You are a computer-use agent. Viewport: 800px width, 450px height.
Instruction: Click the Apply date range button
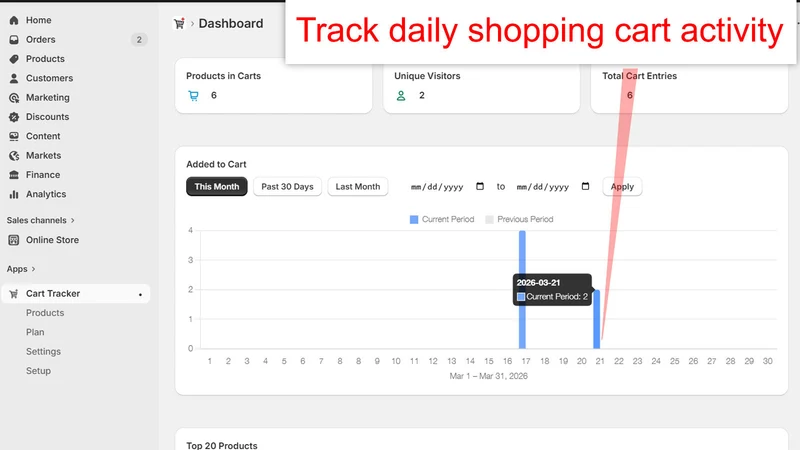622,187
